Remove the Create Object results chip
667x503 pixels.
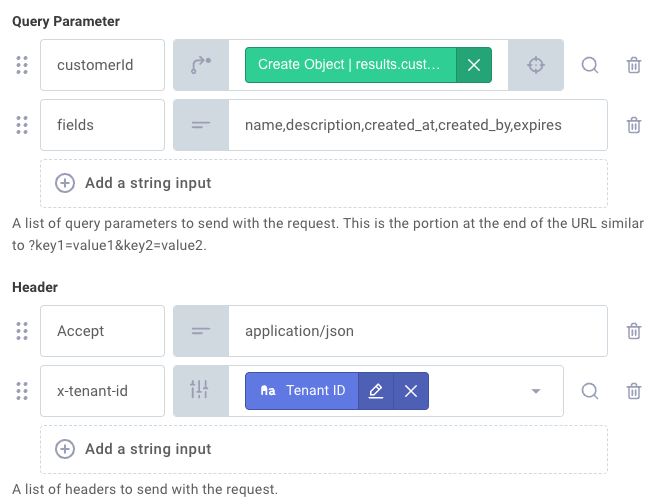coord(474,65)
